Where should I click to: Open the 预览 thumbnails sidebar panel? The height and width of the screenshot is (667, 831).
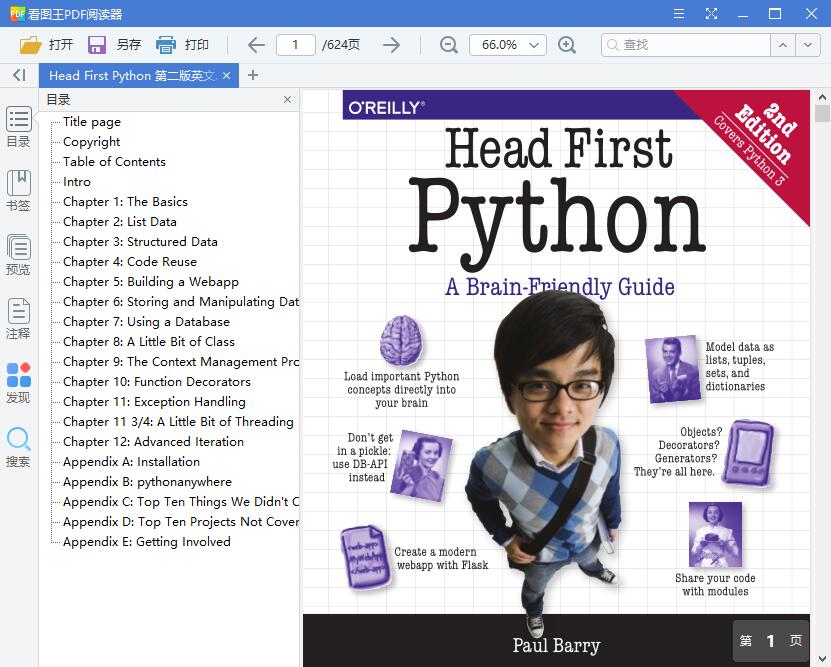coord(19,255)
